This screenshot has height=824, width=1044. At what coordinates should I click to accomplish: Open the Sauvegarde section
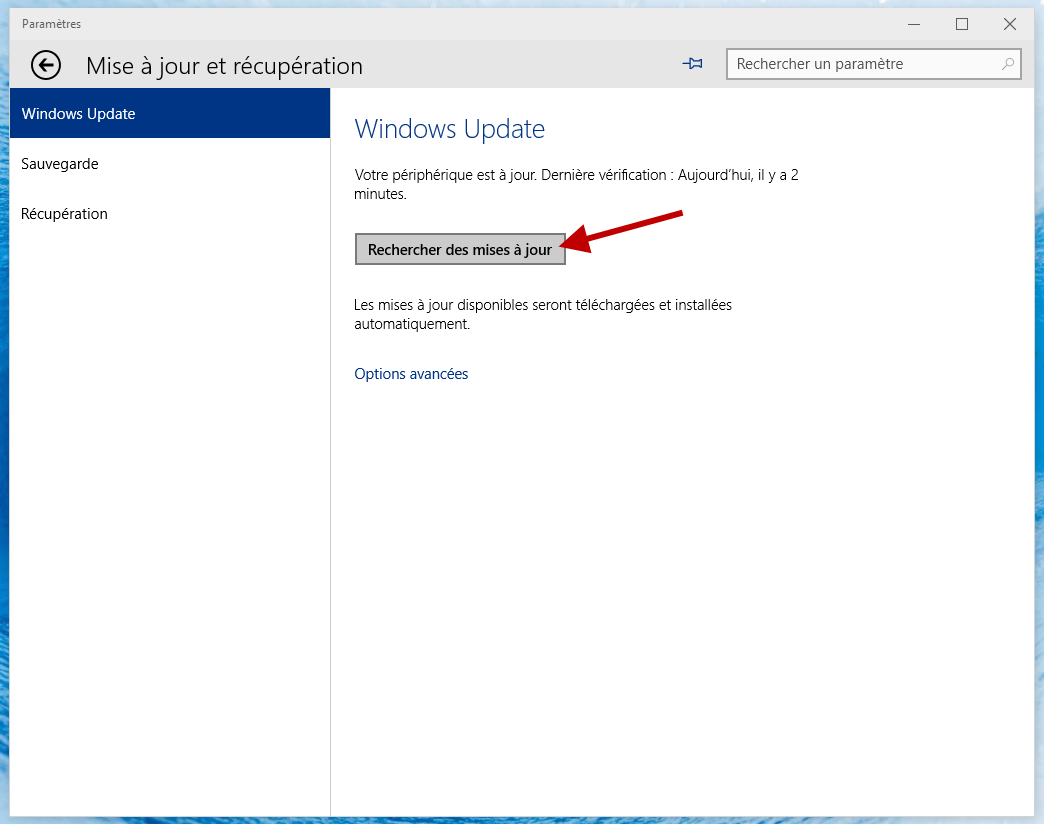click(x=170, y=164)
